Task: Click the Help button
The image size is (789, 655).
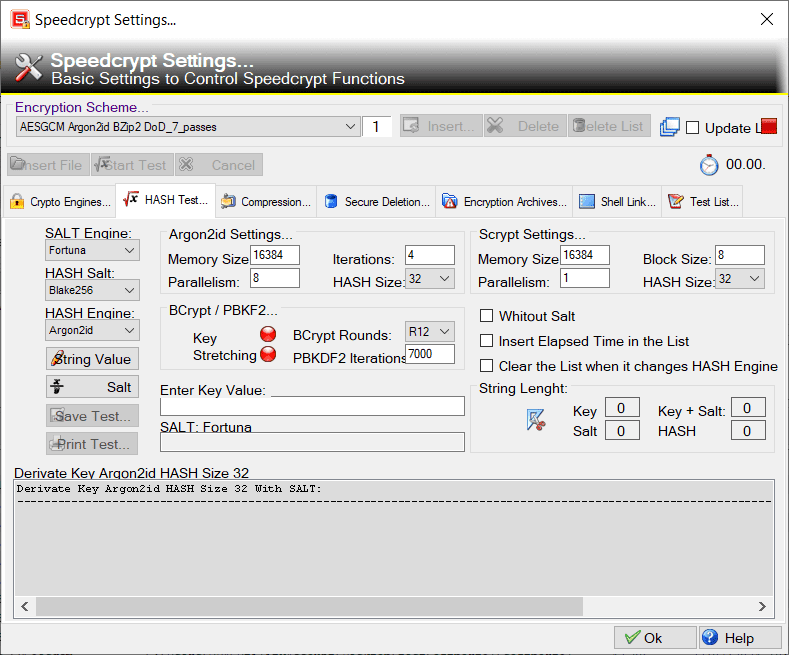Action: [x=740, y=638]
